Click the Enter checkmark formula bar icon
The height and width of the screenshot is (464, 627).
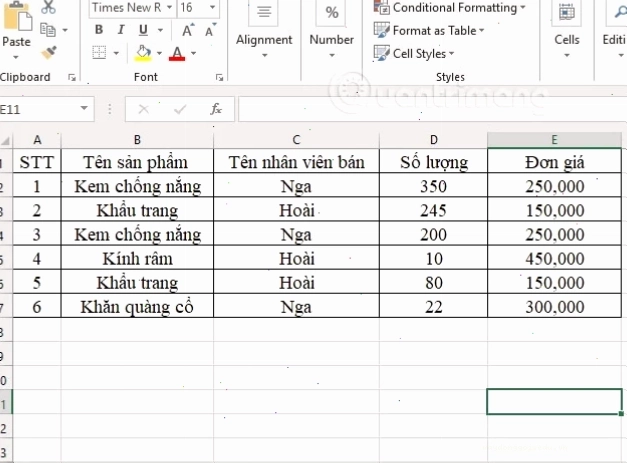click(x=180, y=109)
